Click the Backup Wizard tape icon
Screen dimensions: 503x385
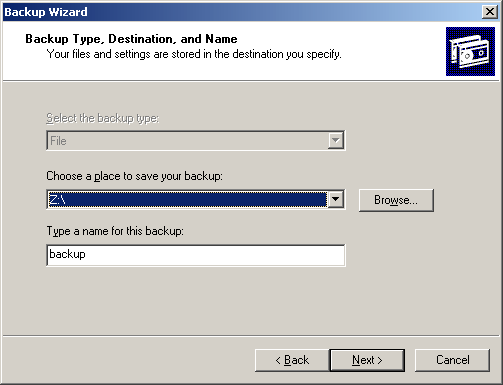(x=470, y=51)
